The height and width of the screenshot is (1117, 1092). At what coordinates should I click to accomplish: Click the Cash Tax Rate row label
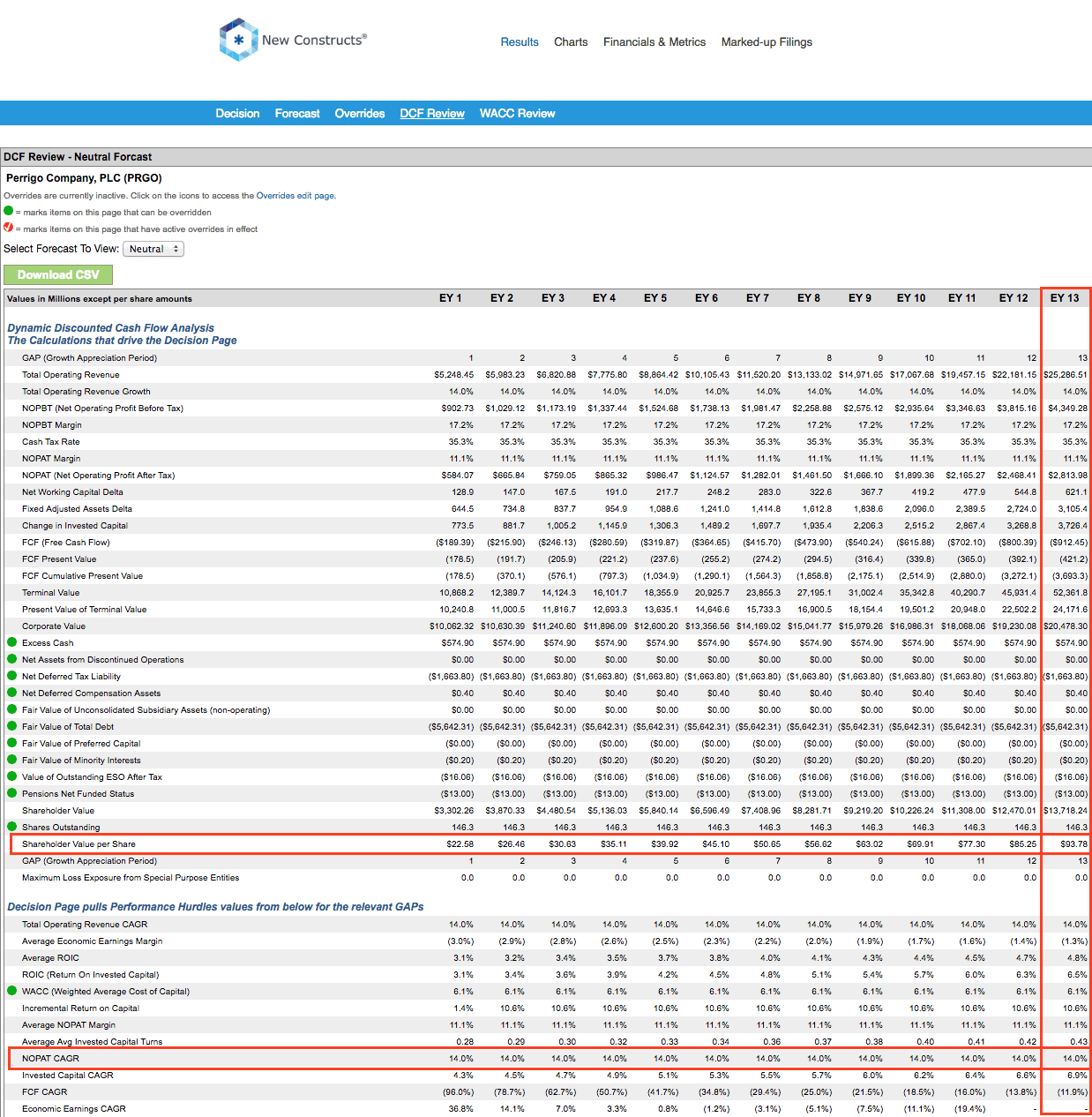[x=50, y=442]
